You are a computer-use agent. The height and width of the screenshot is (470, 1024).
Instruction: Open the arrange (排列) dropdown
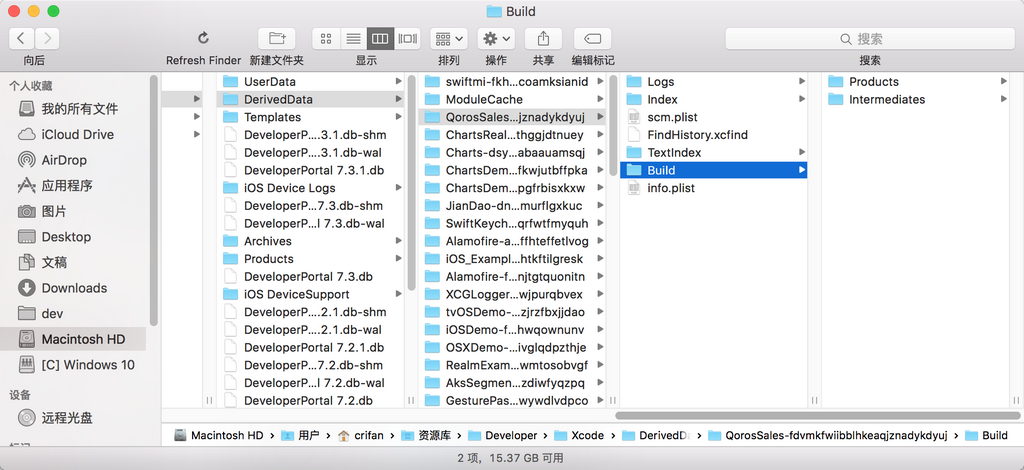pos(449,39)
